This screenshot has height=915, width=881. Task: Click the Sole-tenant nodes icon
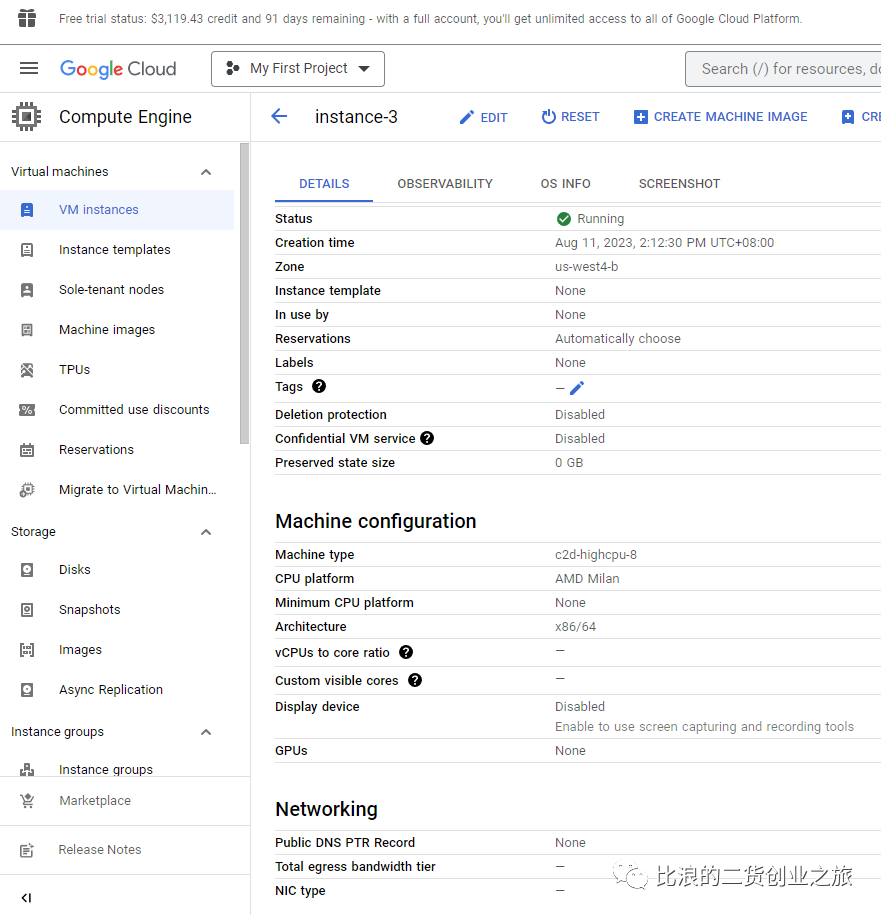point(27,290)
